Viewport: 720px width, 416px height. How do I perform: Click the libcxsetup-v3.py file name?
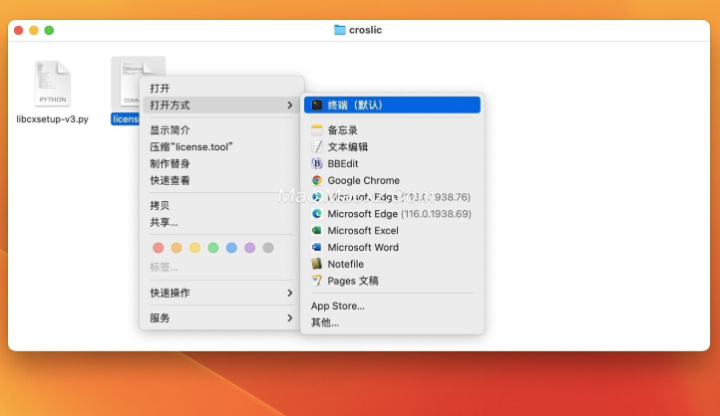(x=52, y=119)
